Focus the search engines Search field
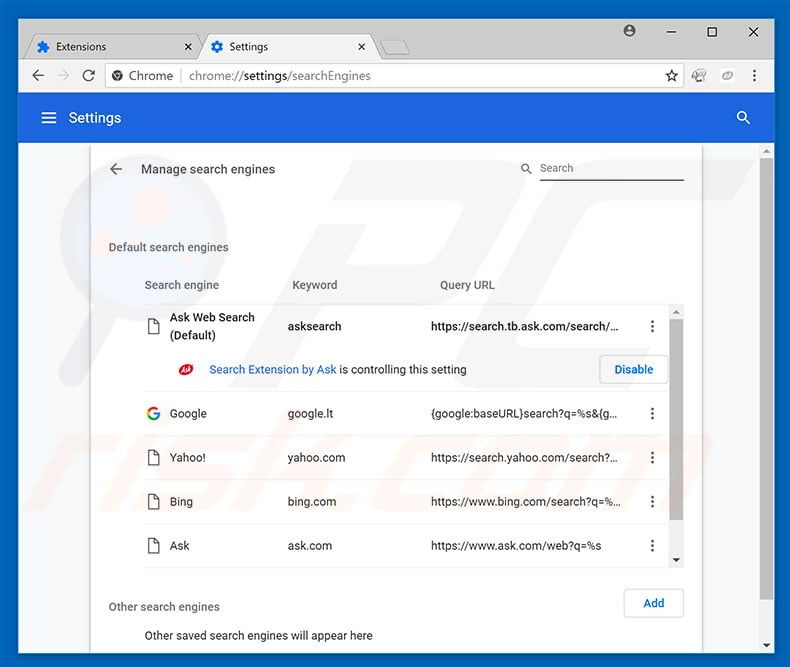This screenshot has height=667, width=790. (x=611, y=169)
